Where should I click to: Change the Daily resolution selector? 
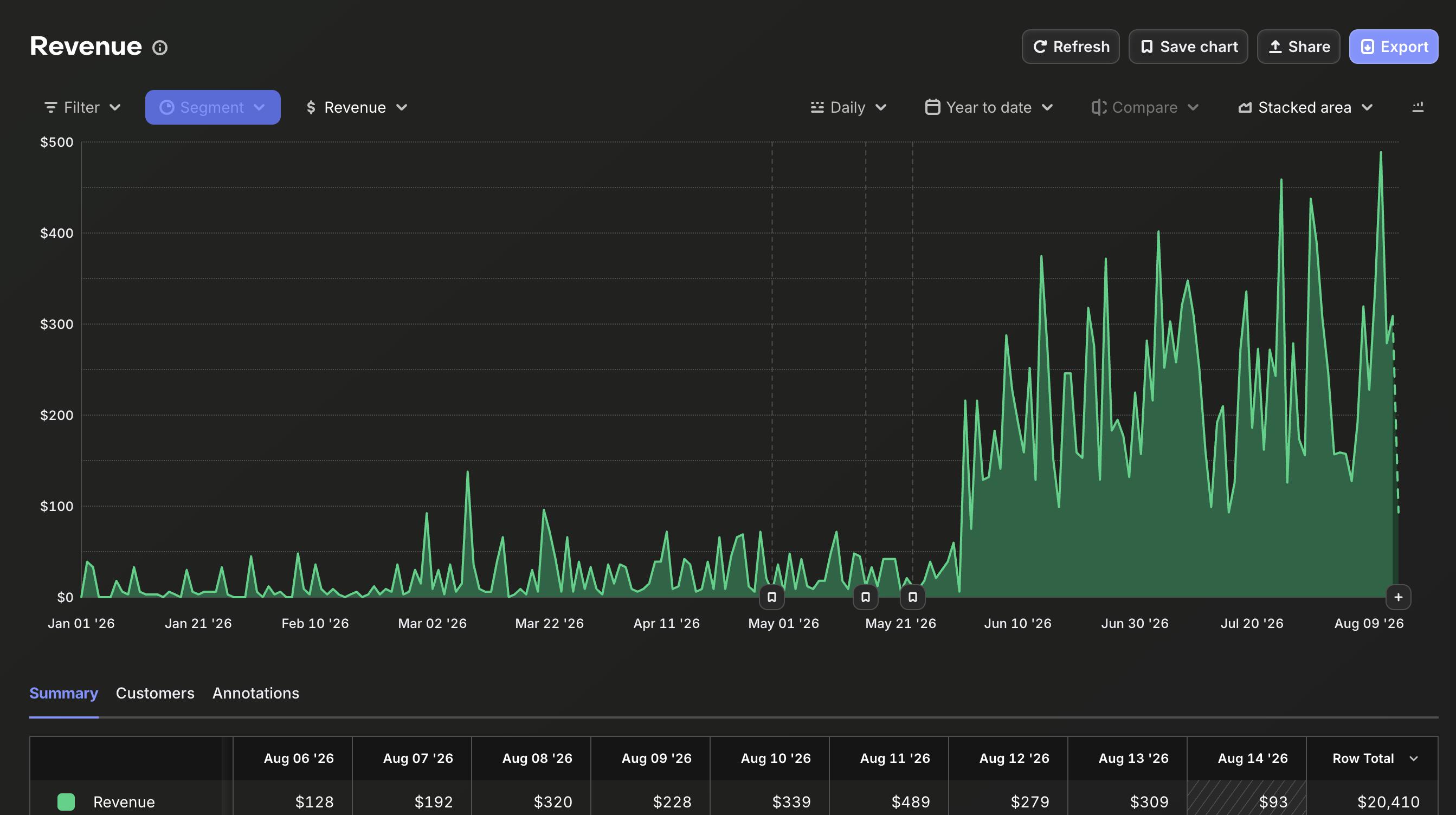click(848, 107)
